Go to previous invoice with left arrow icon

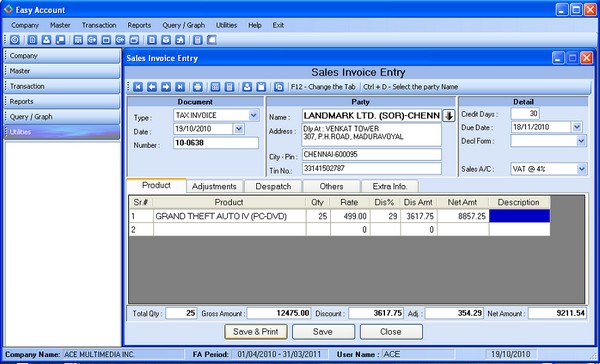point(152,87)
